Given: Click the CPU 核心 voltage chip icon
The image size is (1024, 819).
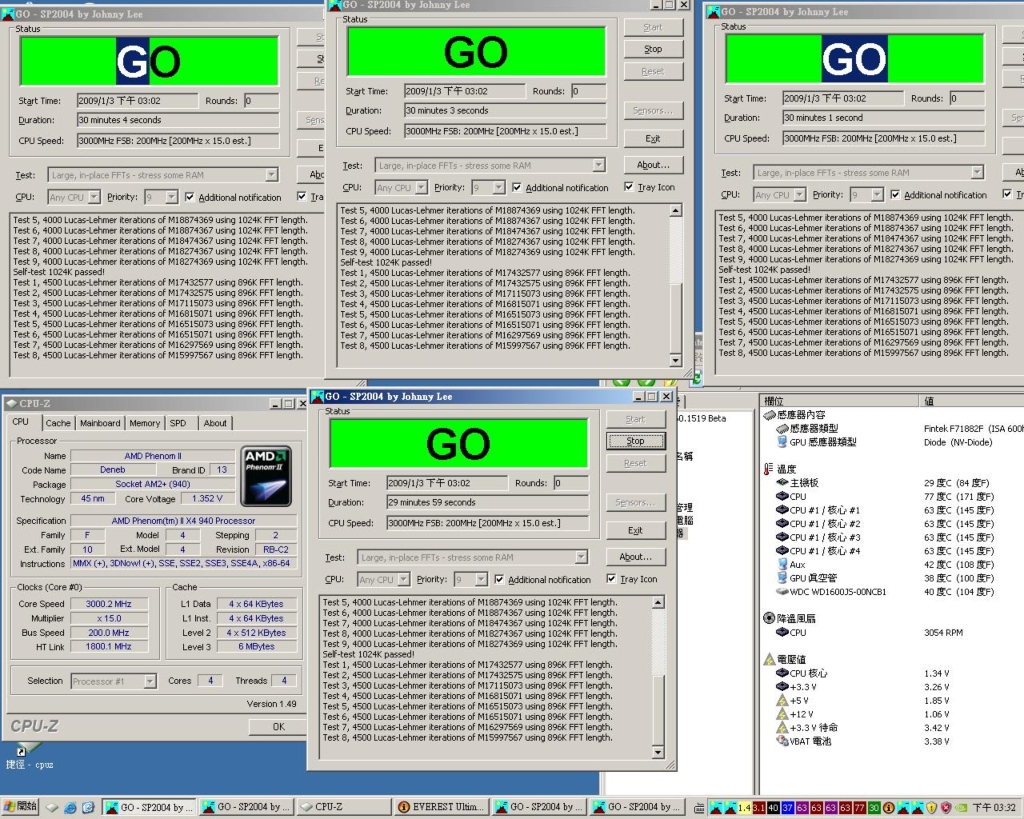Looking at the screenshot, I should click(x=782, y=673).
